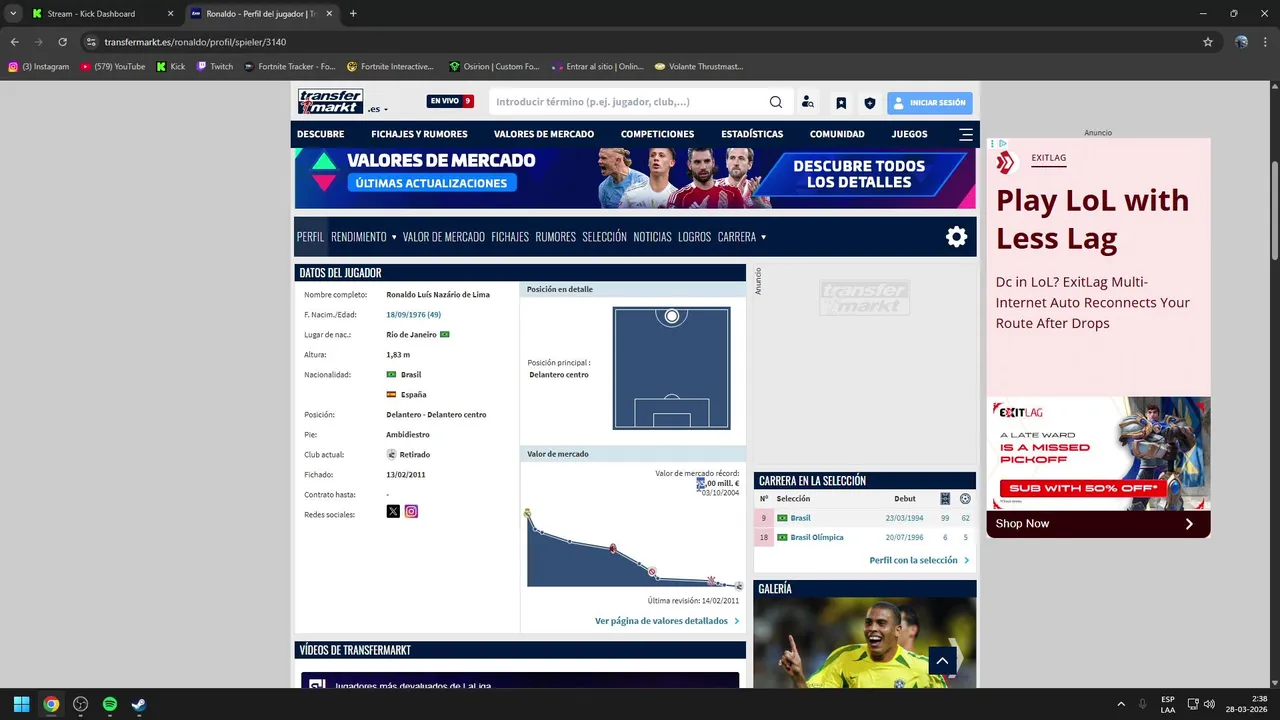Select the SELECCIÓN tab

604,237
